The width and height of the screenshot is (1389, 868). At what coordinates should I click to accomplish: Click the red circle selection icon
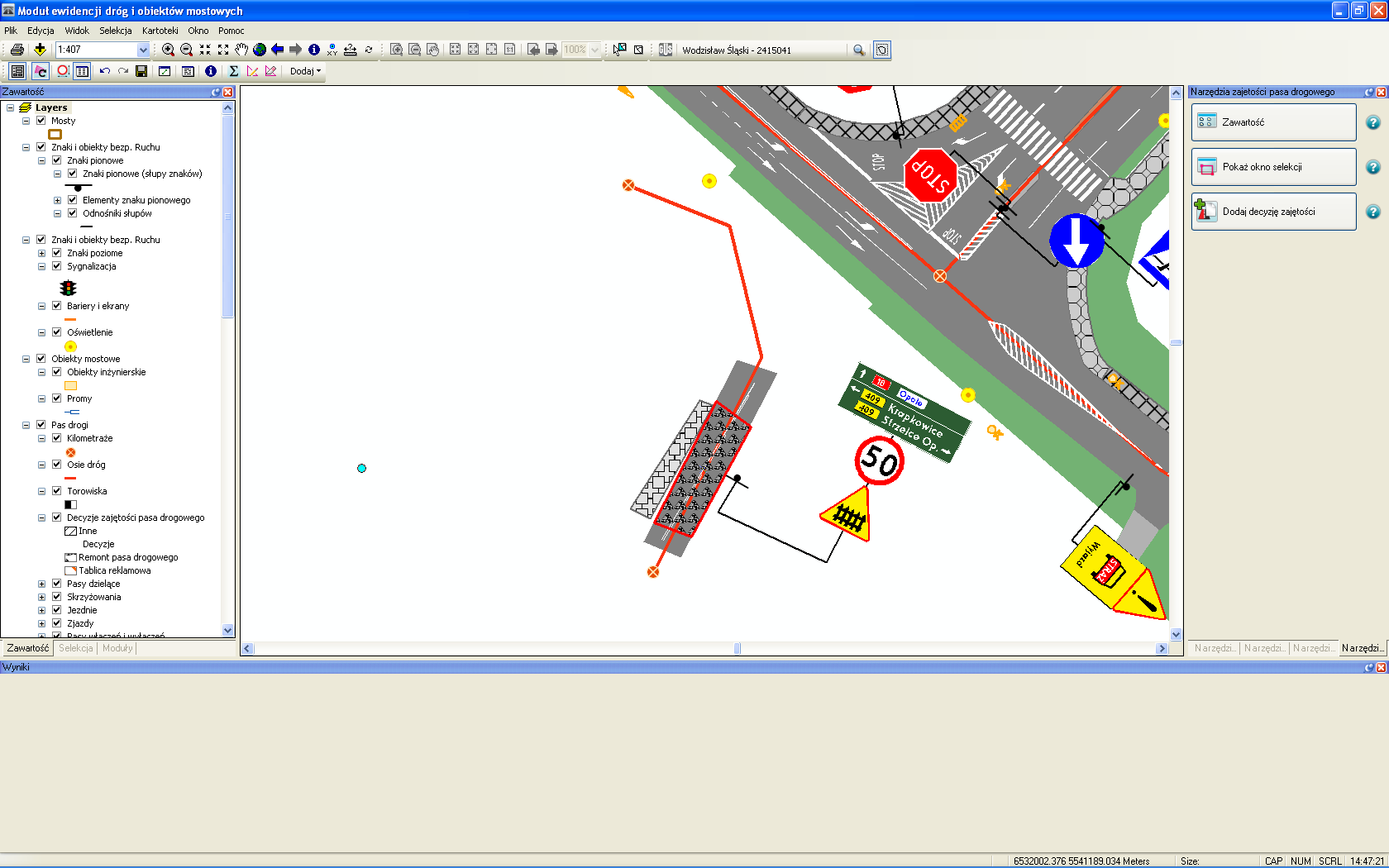(x=62, y=71)
